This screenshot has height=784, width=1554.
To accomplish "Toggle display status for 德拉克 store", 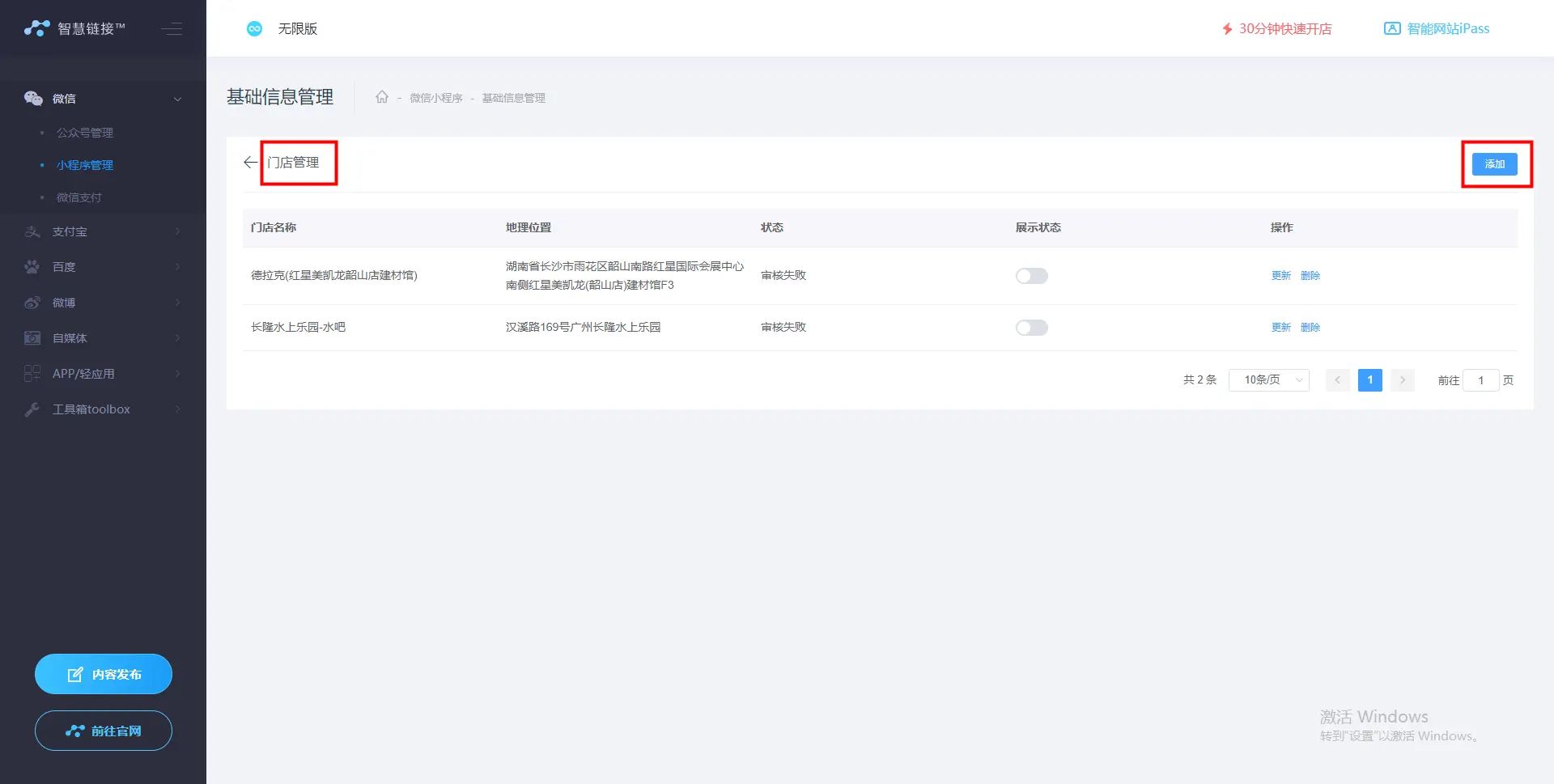I will click(x=1031, y=276).
